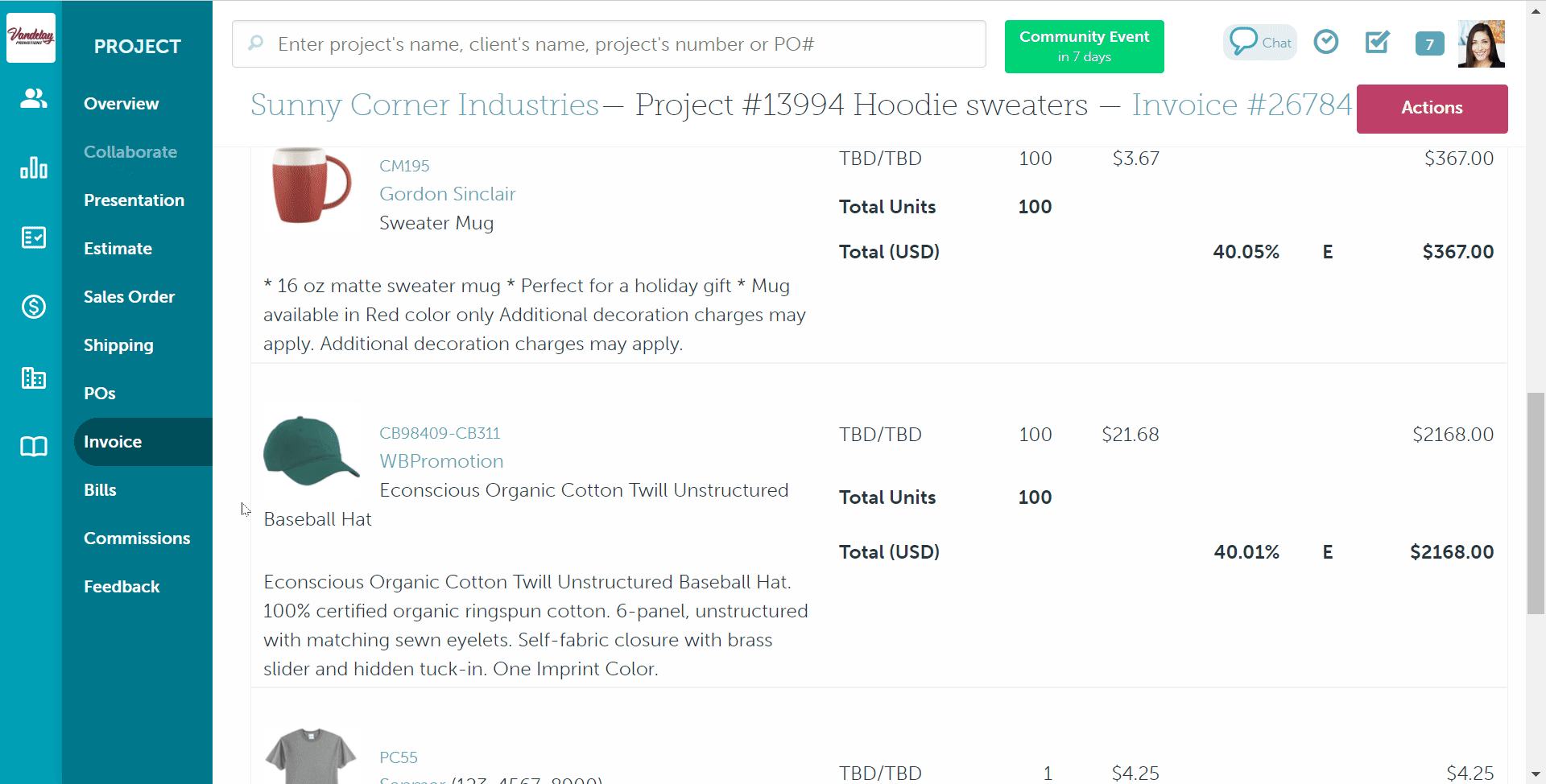
Task: Click the Community Event button
Action: pos(1084,47)
